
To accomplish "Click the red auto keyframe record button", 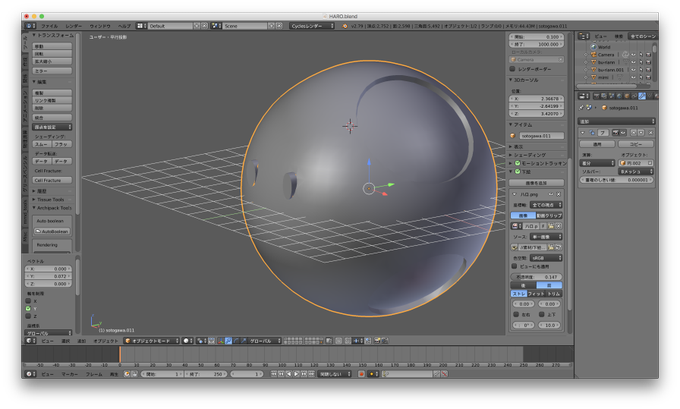I will click(x=361, y=374).
